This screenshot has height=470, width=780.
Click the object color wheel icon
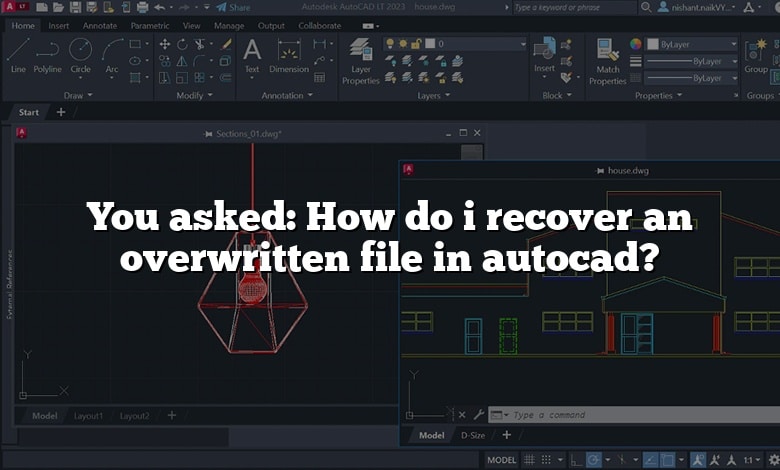[x=635, y=44]
